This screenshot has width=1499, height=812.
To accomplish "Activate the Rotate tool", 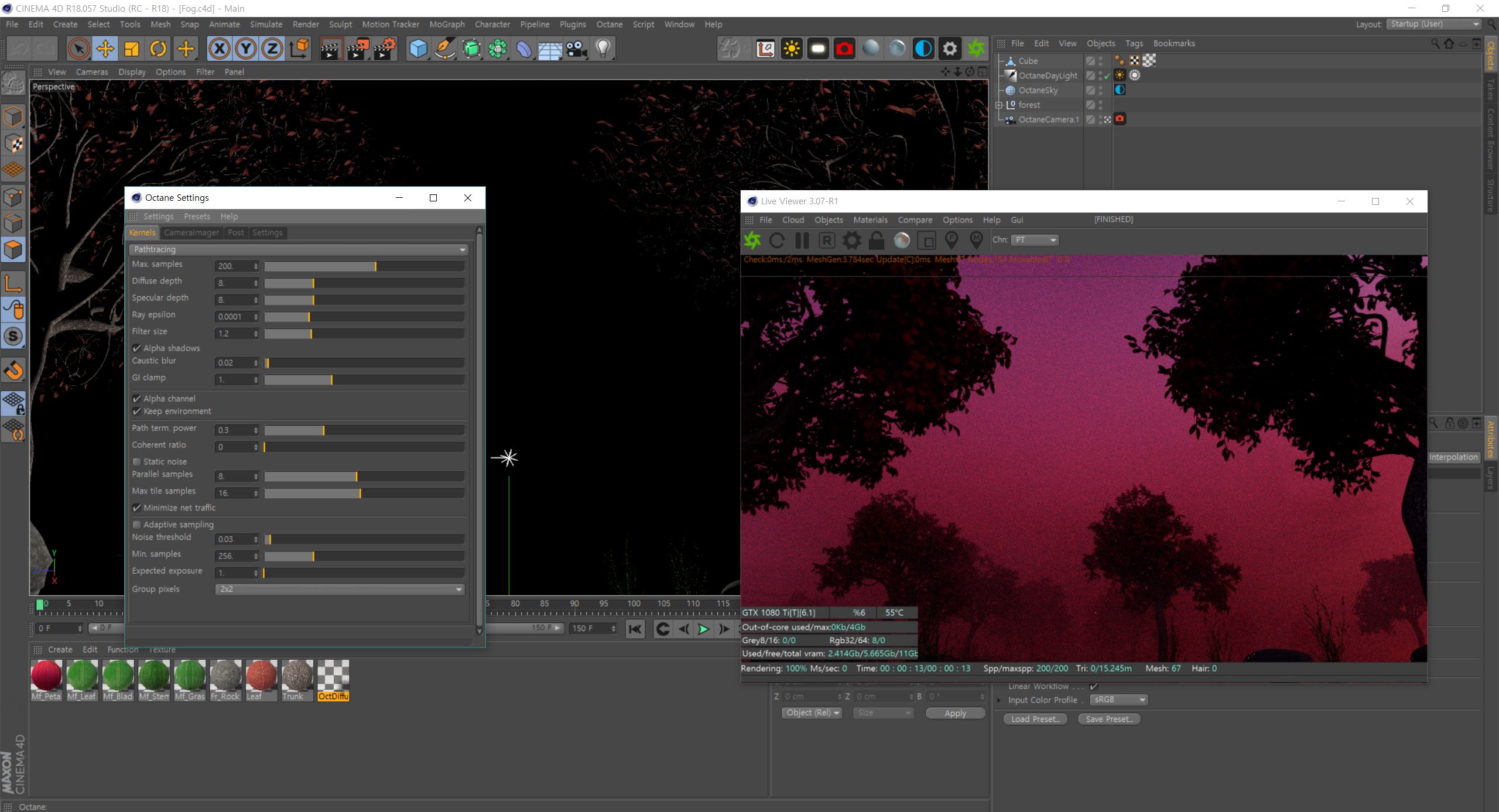I will point(158,49).
